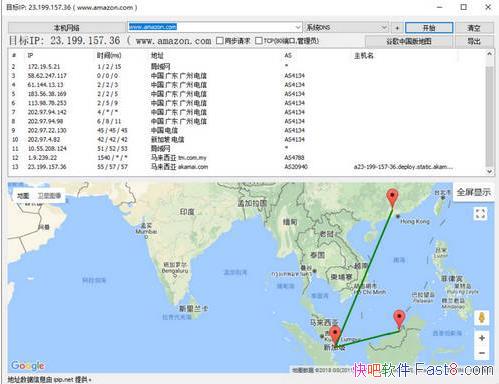Toggle the TCP(80端口,管理员) checkbox
The image size is (499, 384).
[x=259, y=41]
